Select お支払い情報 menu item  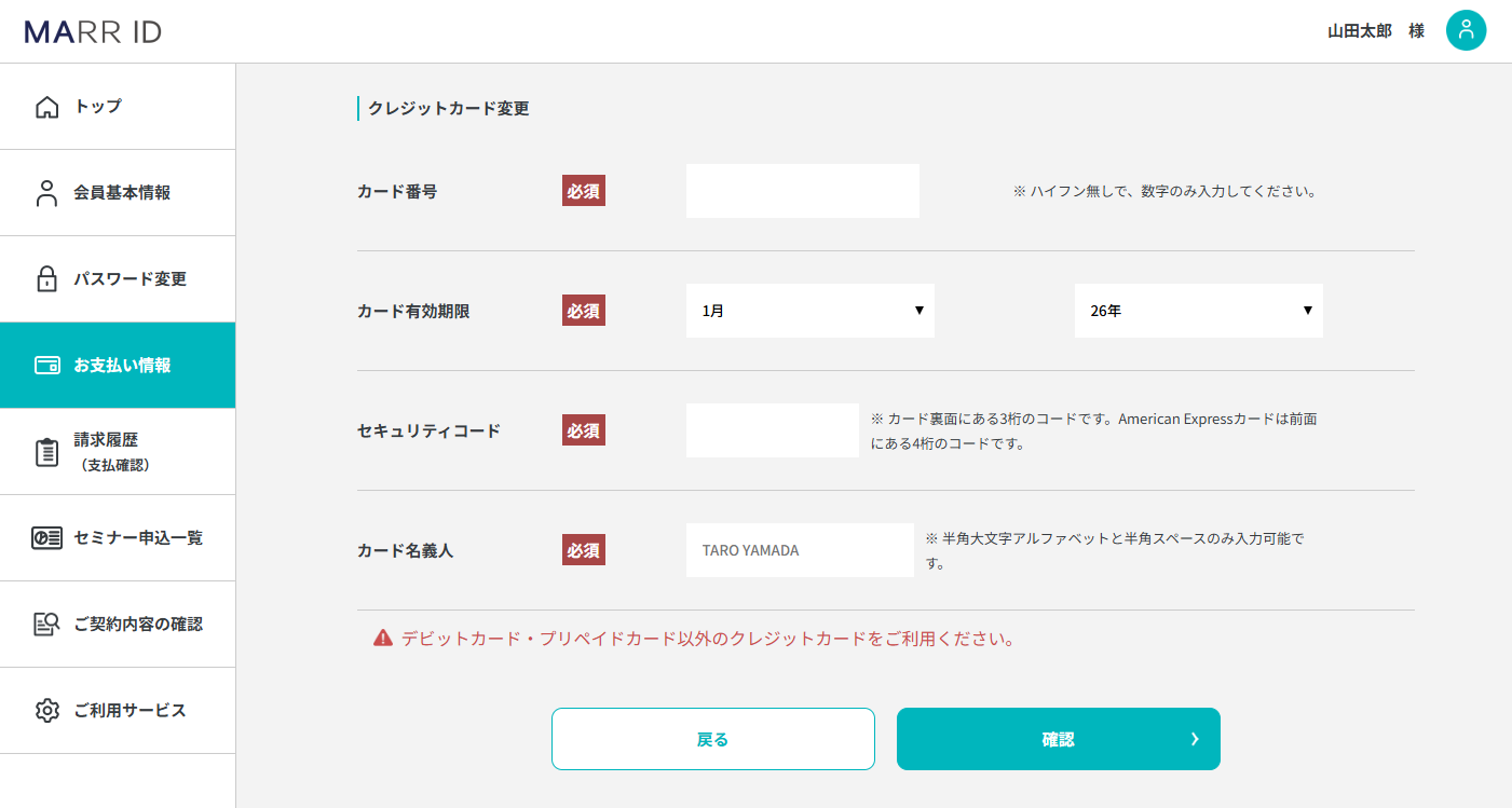point(117,365)
